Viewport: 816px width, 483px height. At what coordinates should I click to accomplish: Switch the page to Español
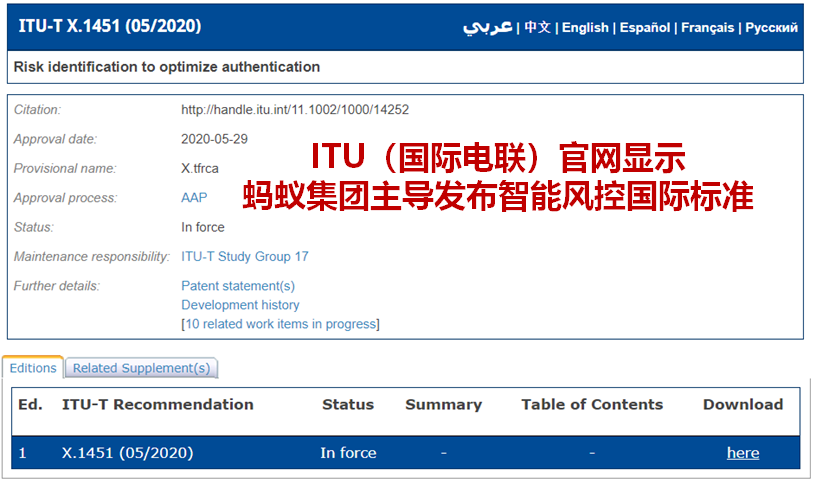point(645,27)
